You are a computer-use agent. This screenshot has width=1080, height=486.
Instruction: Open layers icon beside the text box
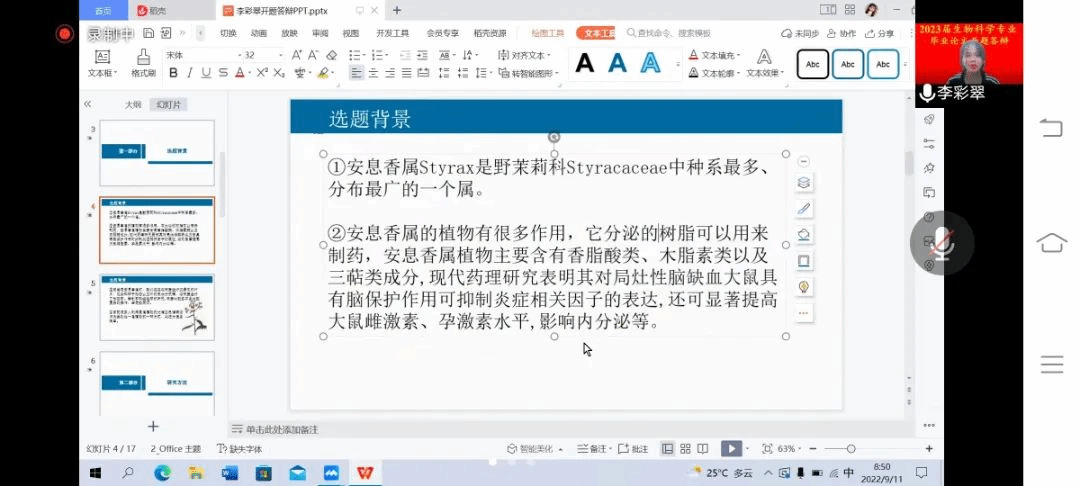[803, 183]
